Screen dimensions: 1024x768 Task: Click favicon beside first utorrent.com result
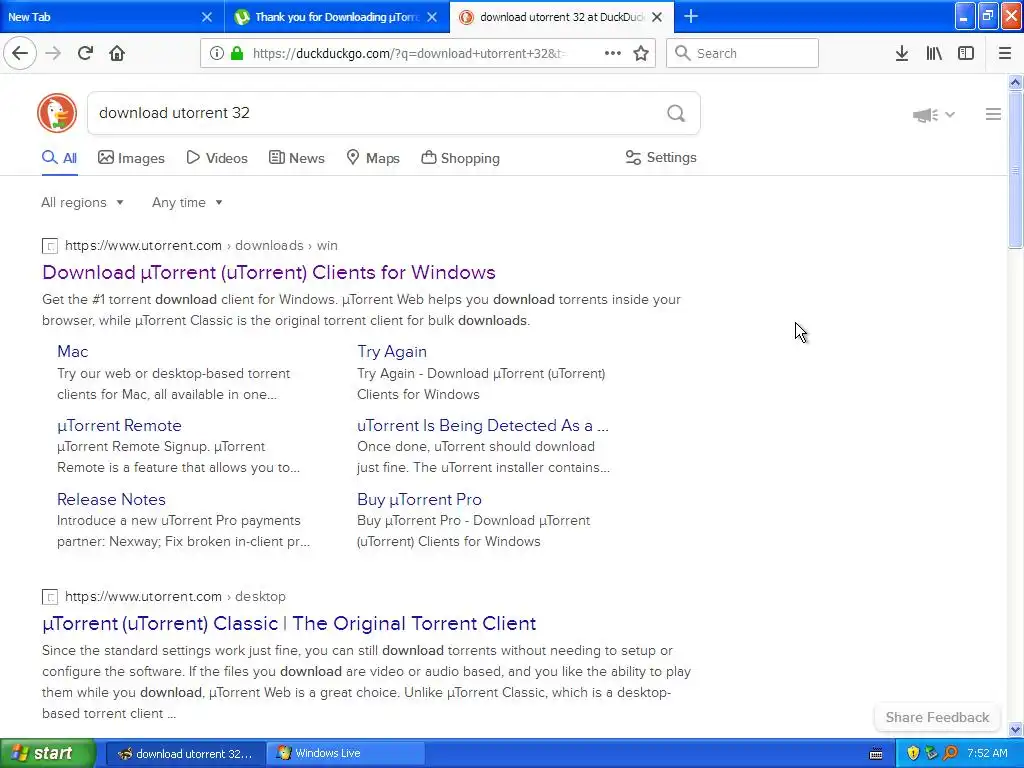tap(50, 246)
